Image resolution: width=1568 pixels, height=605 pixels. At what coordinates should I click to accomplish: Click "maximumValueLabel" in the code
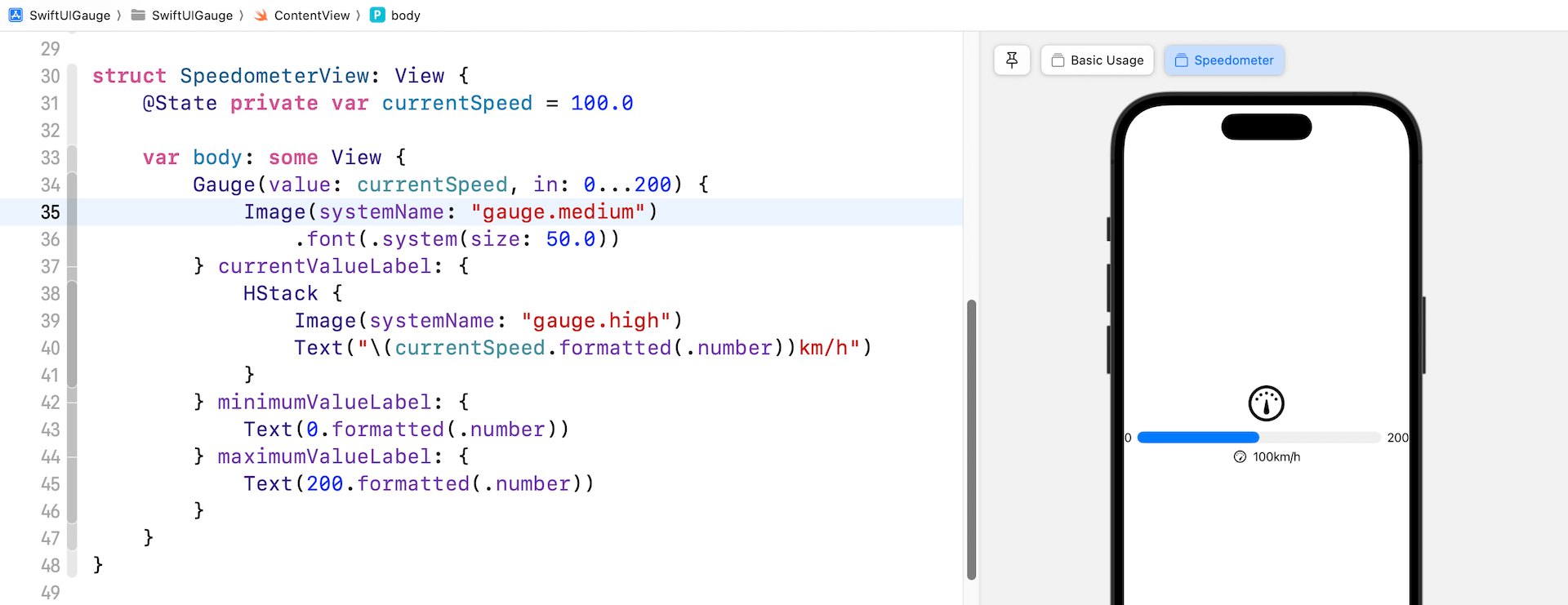point(324,457)
